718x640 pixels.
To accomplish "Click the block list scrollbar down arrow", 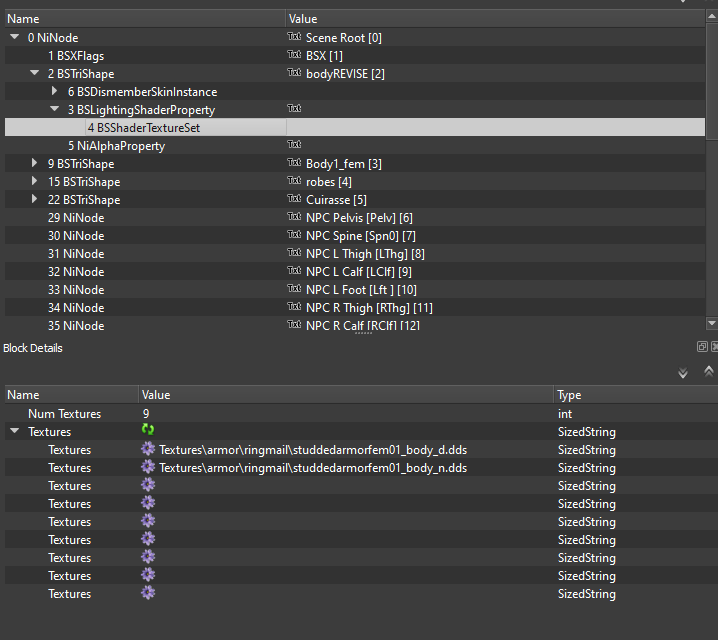I will 712,323.
